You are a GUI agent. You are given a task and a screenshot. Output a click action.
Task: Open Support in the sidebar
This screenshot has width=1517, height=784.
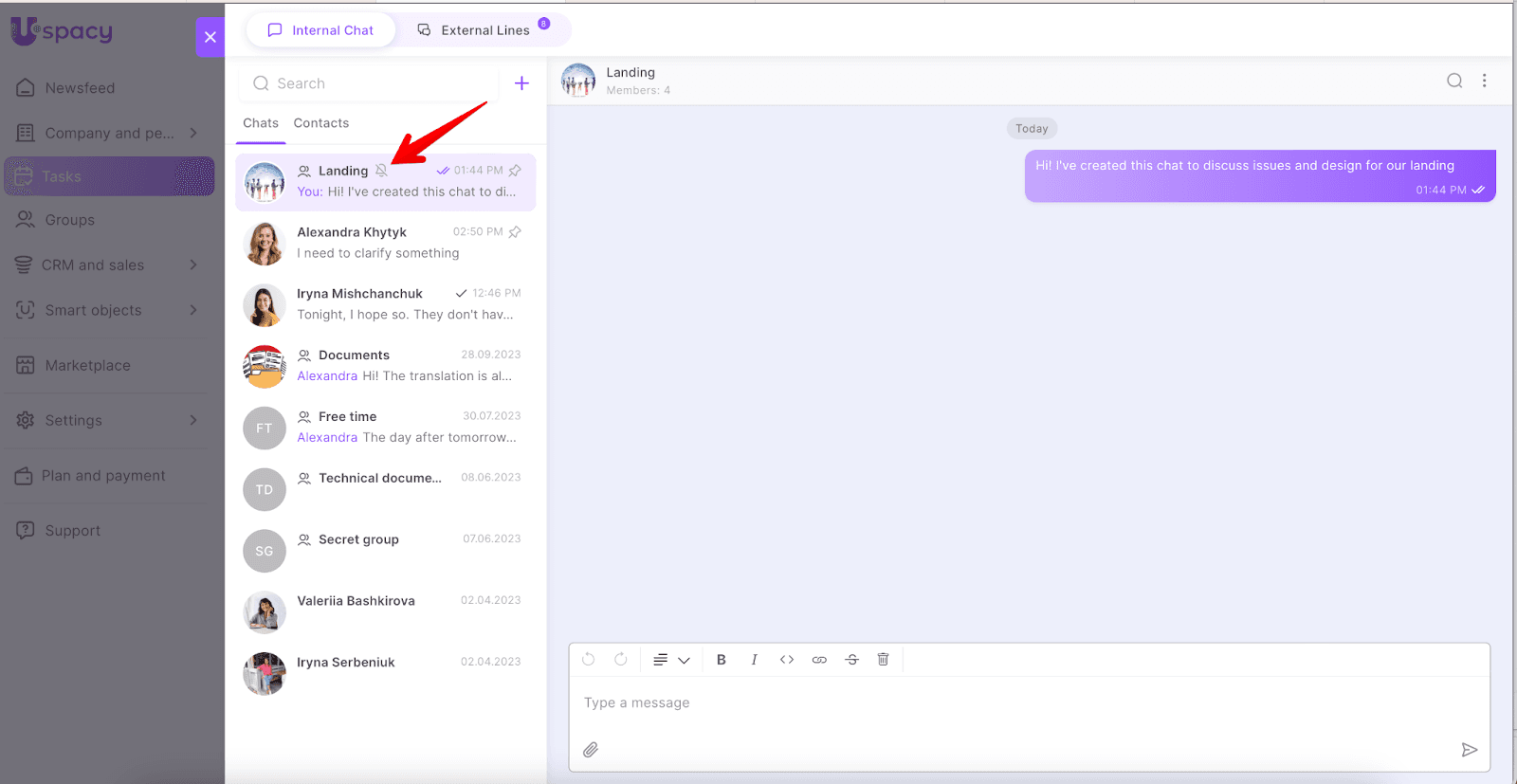point(72,531)
